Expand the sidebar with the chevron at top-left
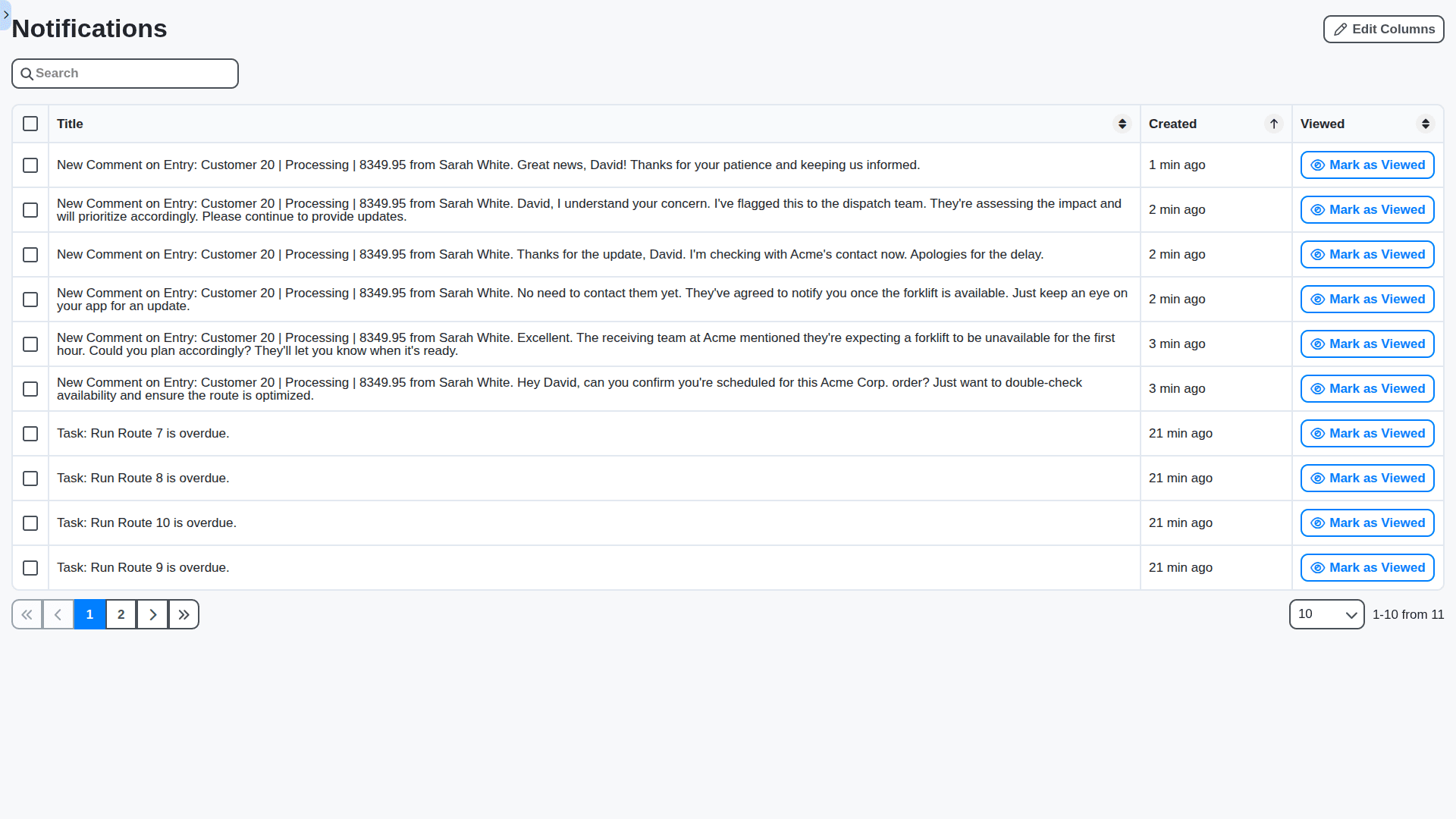Image resolution: width=1456 pixels, height=819 pixels. tap(6, 14)
